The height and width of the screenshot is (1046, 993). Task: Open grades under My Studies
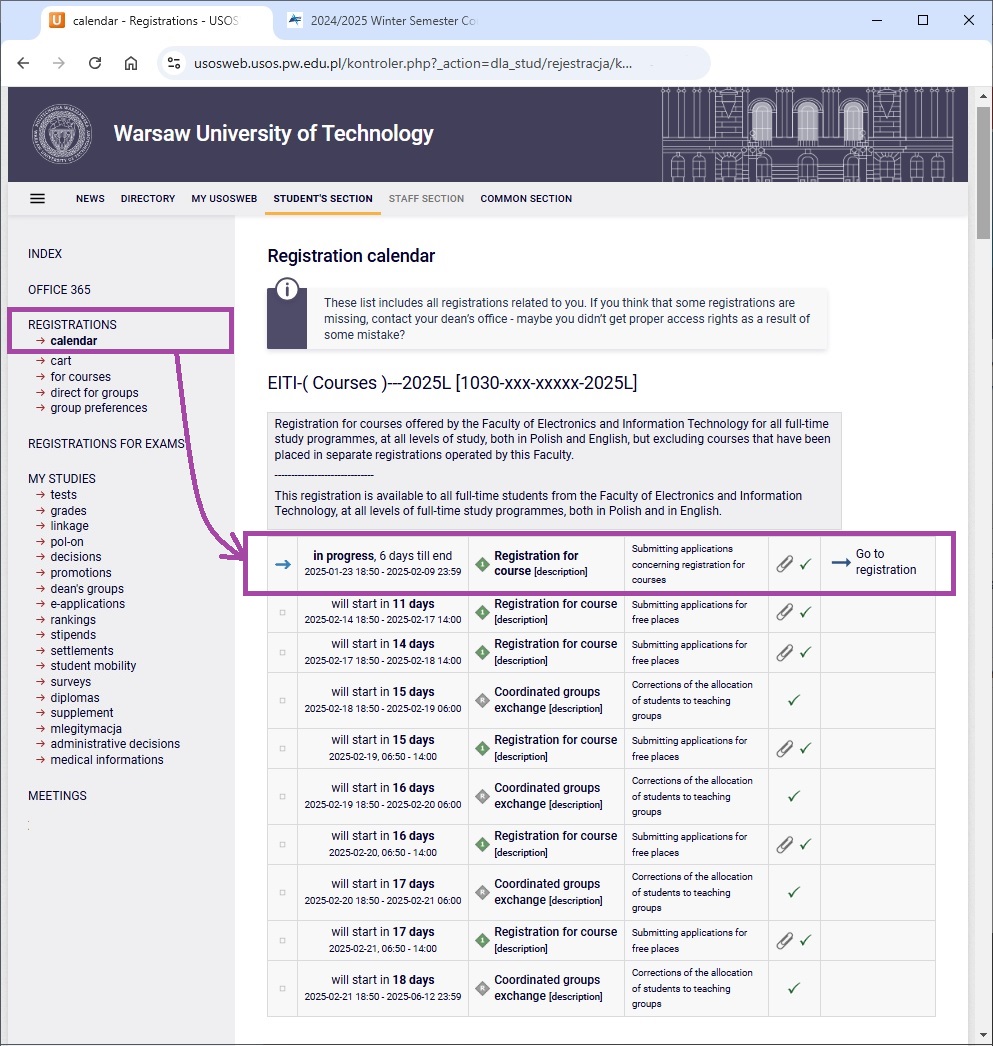click(68, 511)
